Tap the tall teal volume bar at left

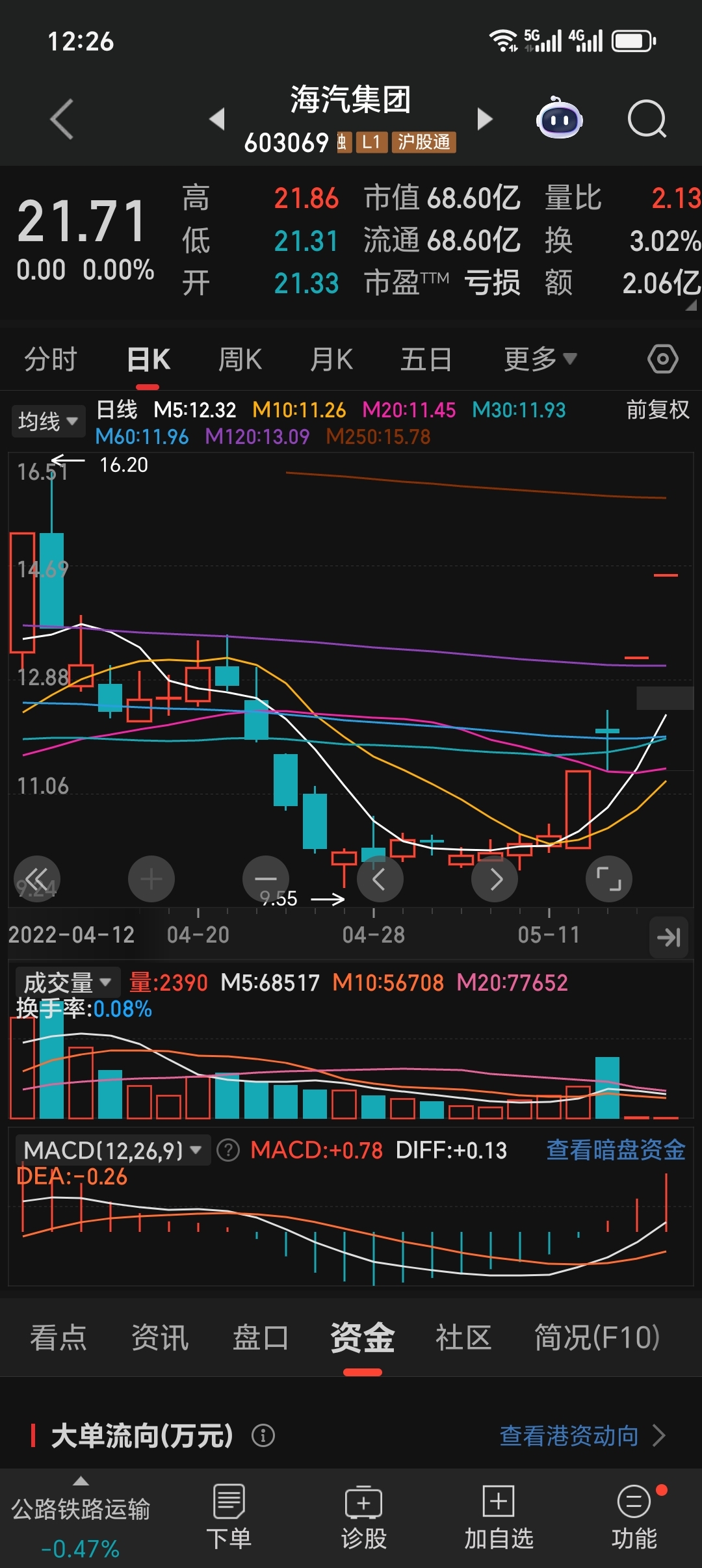[52, 1060]
